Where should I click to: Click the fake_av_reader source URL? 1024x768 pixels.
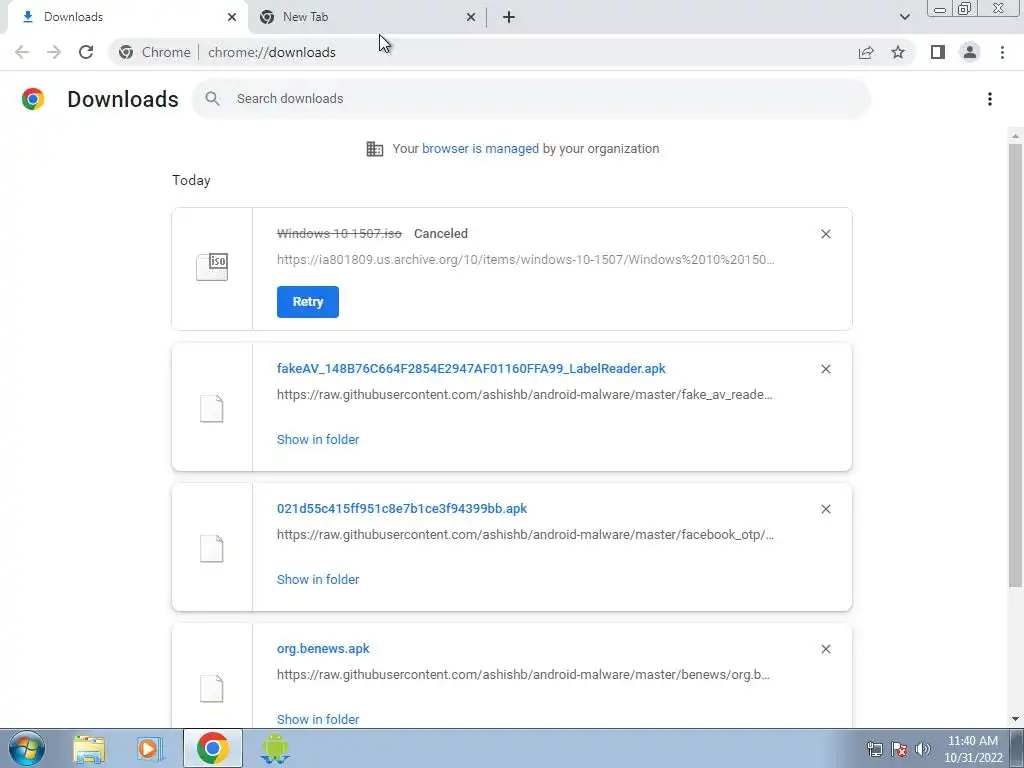click(x=524, y=394)
